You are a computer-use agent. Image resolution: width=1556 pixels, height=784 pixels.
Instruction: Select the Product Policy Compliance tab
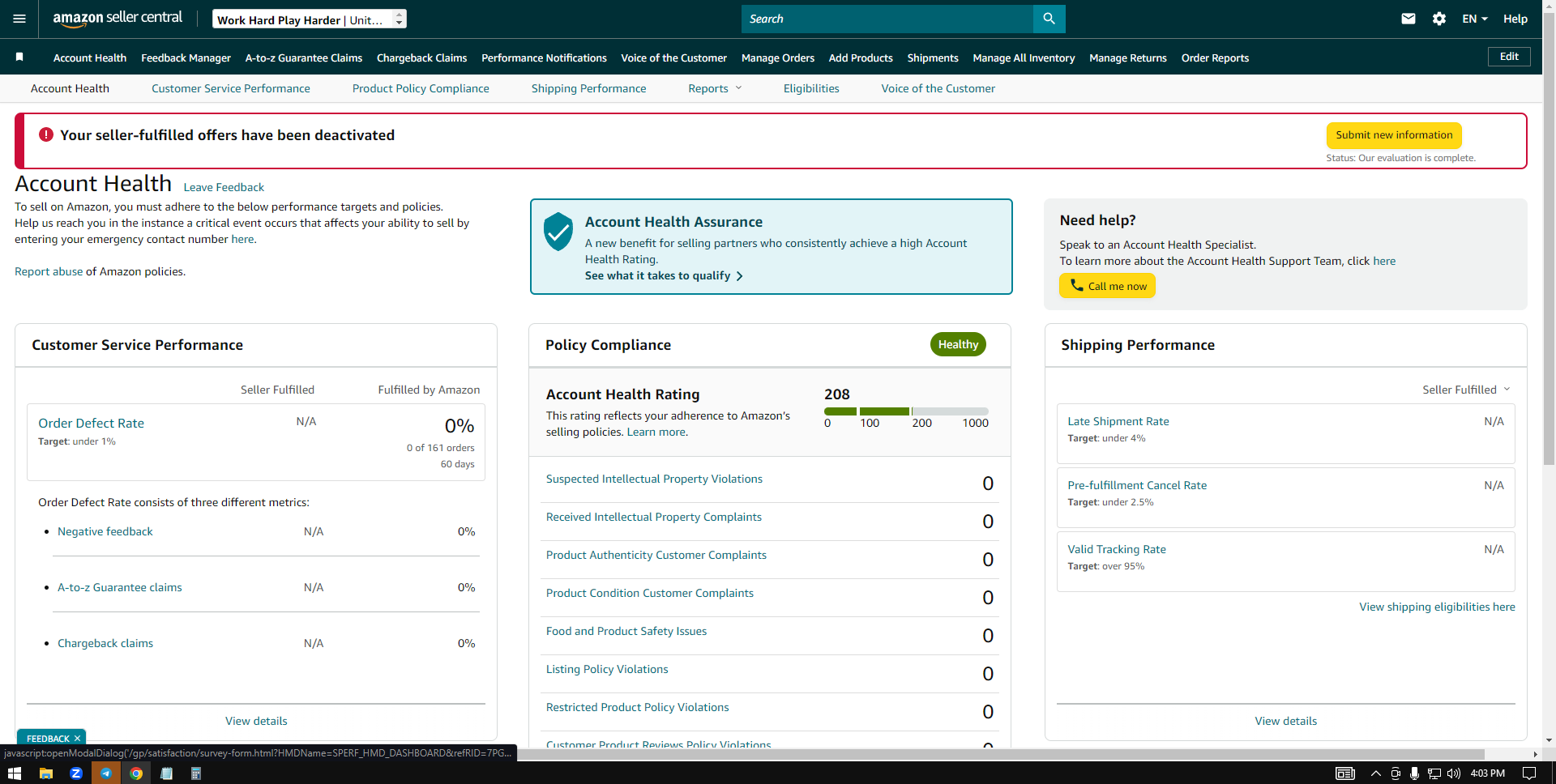(x=421, y=88)
